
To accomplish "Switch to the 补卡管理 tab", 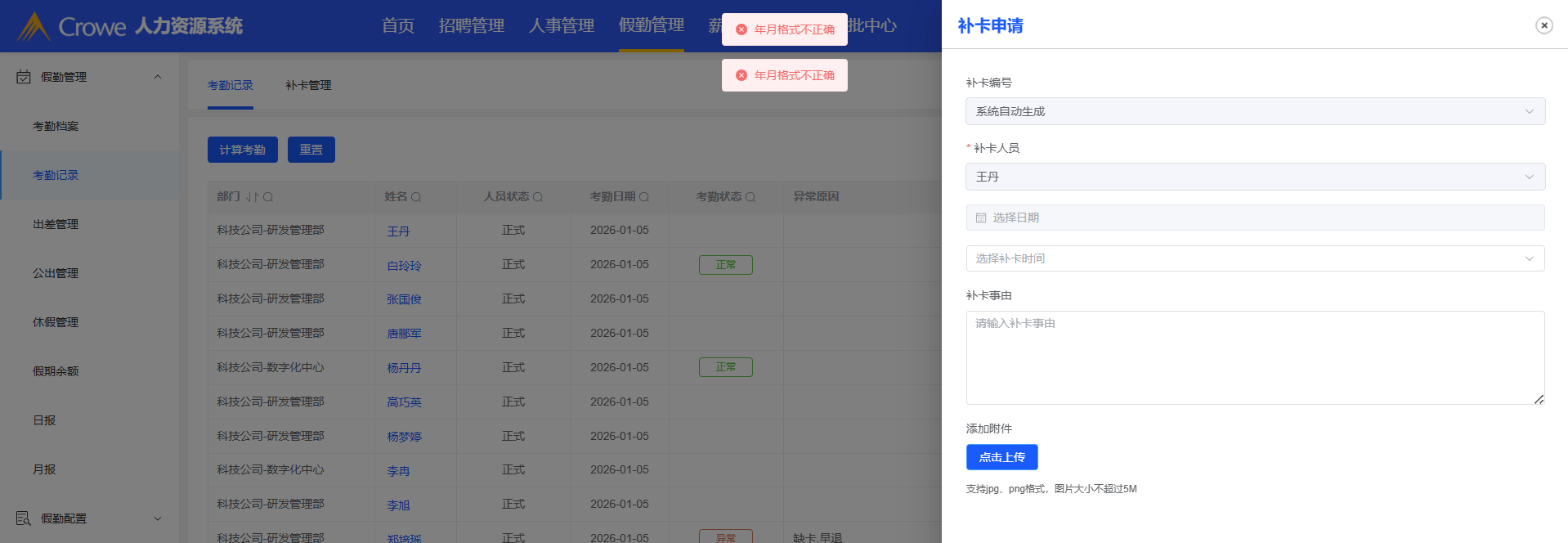I will tap(308, 85).
